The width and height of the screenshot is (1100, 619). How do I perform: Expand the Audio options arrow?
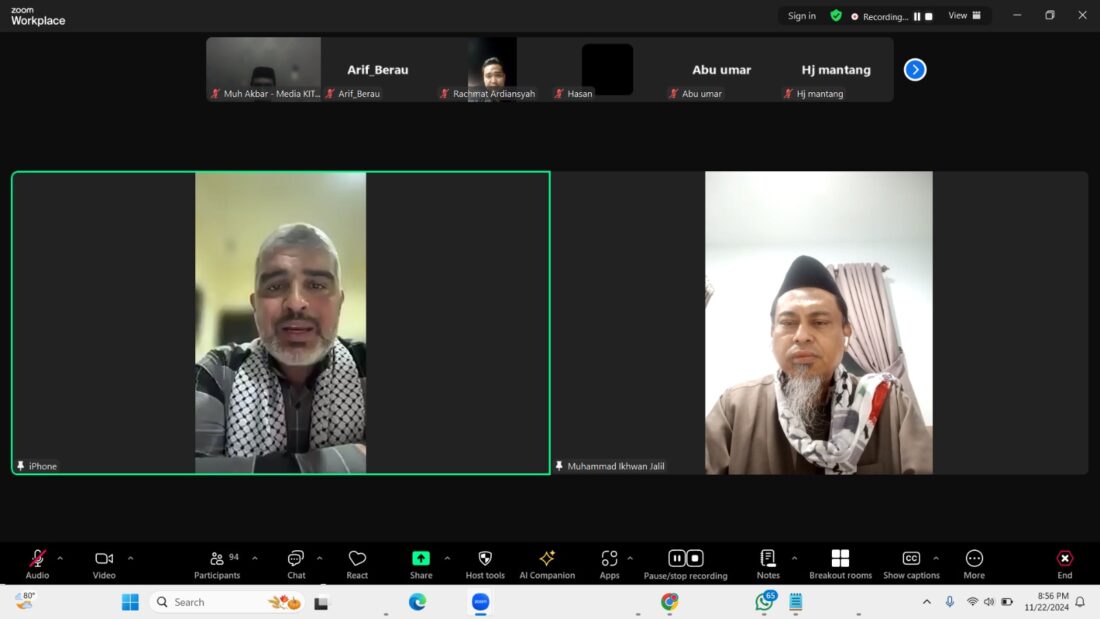coord(60,558)
